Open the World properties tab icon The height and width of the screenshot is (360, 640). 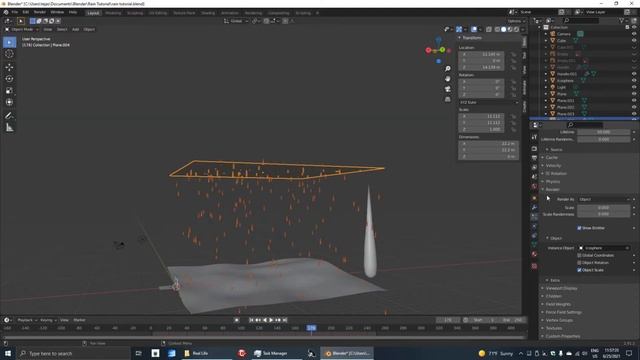pyautogui.click(x=534, y=187)
